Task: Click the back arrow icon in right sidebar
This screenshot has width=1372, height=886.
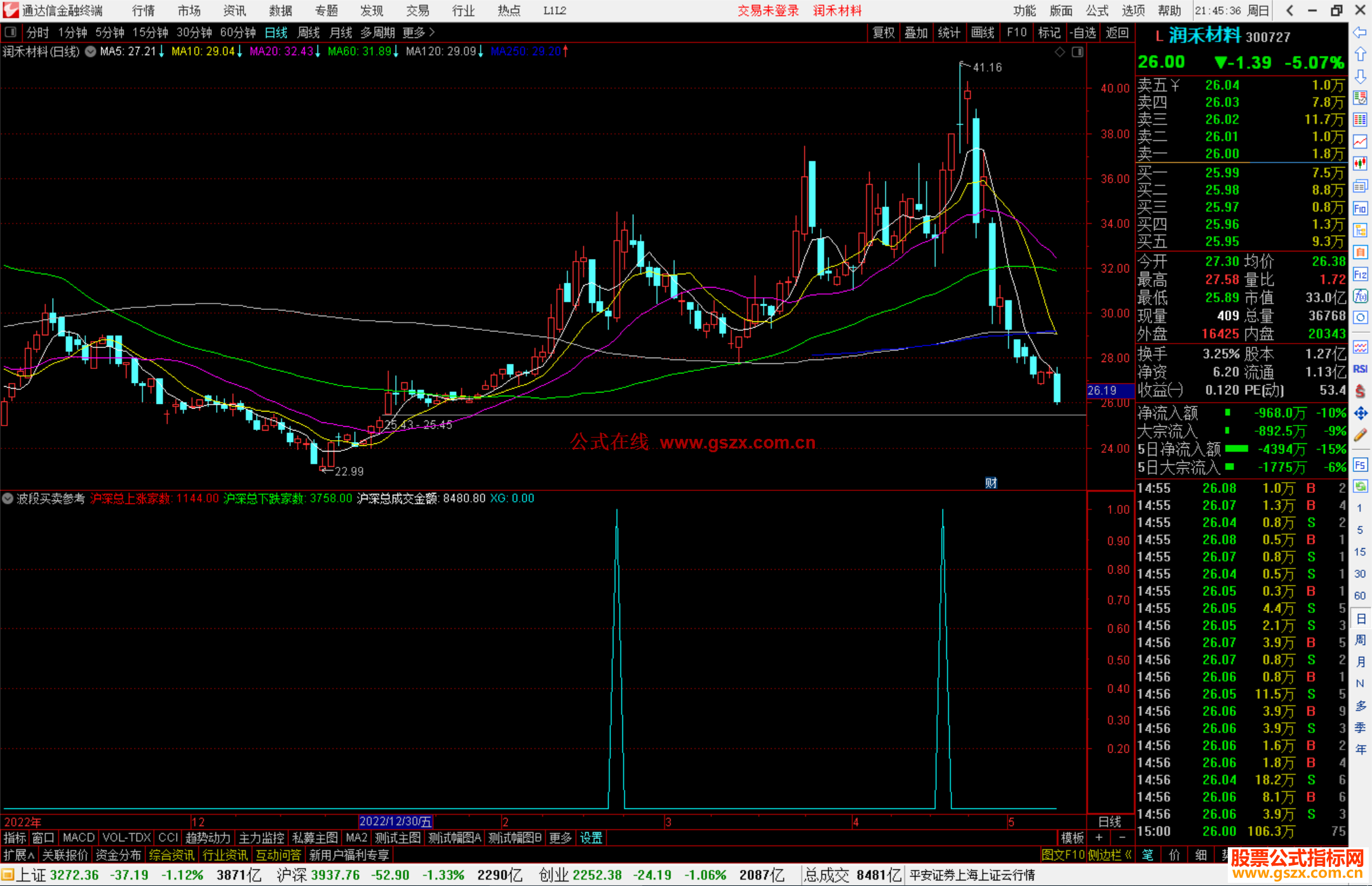Action: pyautogui.click(x=1360, y=32)
